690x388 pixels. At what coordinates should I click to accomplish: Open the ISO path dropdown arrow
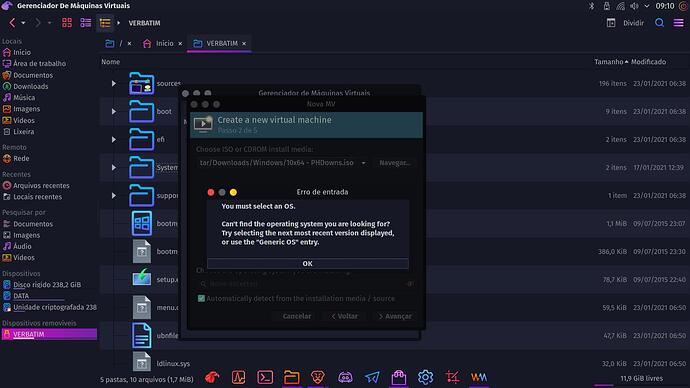click(363, 163)
